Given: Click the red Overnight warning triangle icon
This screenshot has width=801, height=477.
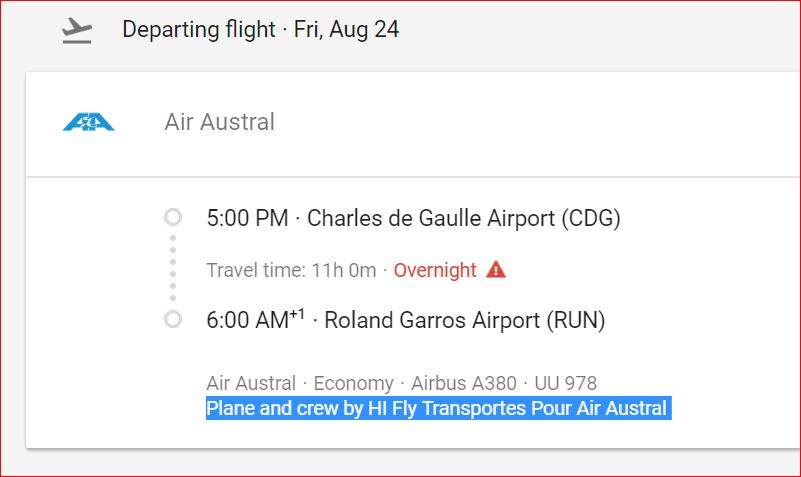Looking at the screenshot, I should click(496, 270).
